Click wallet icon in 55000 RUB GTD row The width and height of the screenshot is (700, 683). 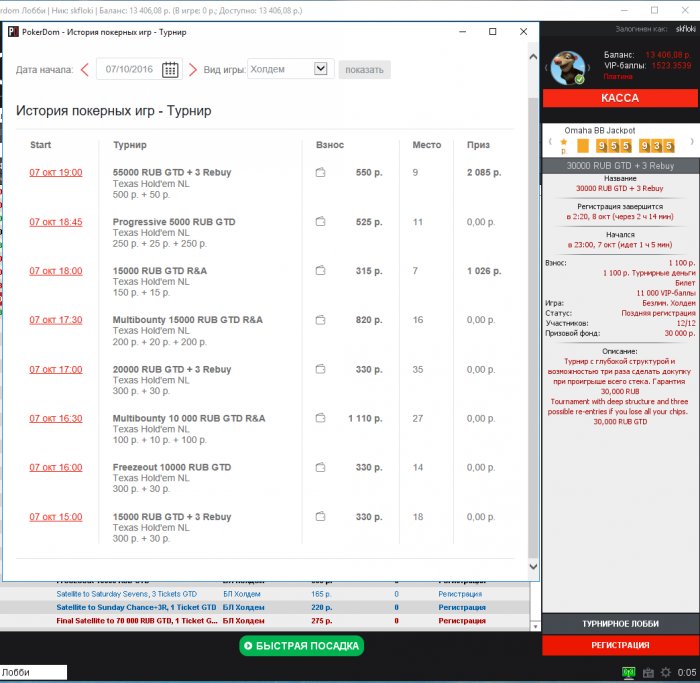[320, 172]
